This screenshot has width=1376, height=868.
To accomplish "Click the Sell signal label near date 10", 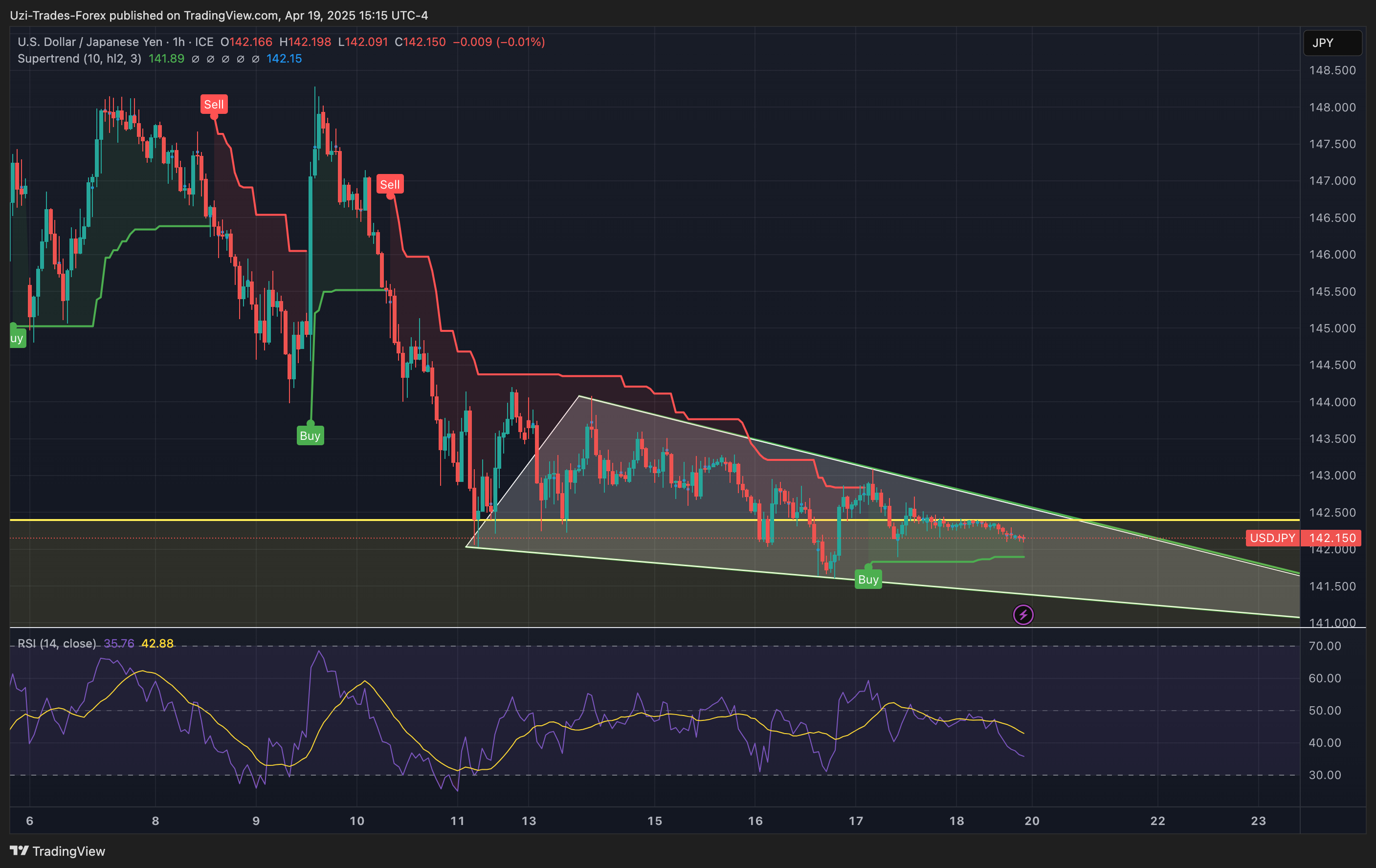I will (x=390, y=184).
